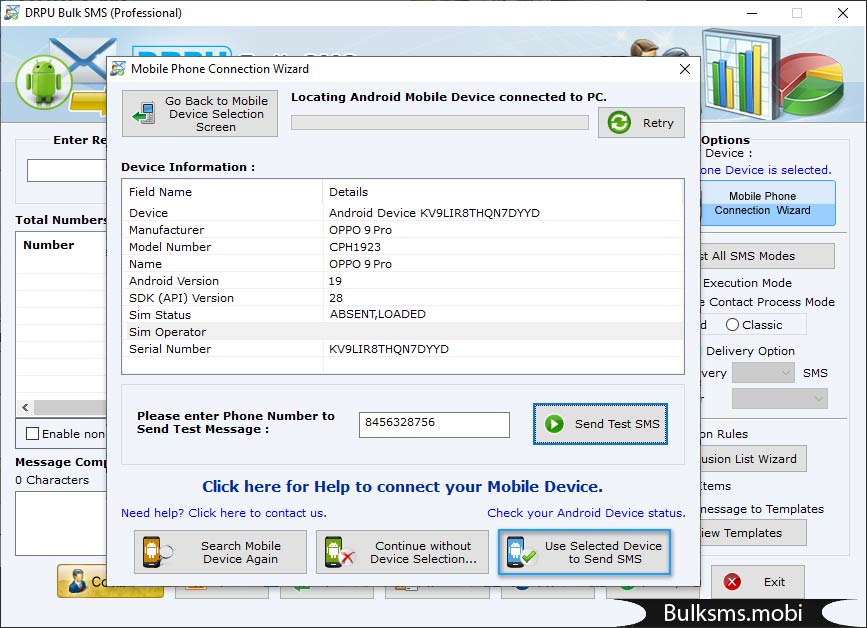Click the pie chart graphic in banner
This screenshot has height=628, width=867.
[x=813, y=83]
